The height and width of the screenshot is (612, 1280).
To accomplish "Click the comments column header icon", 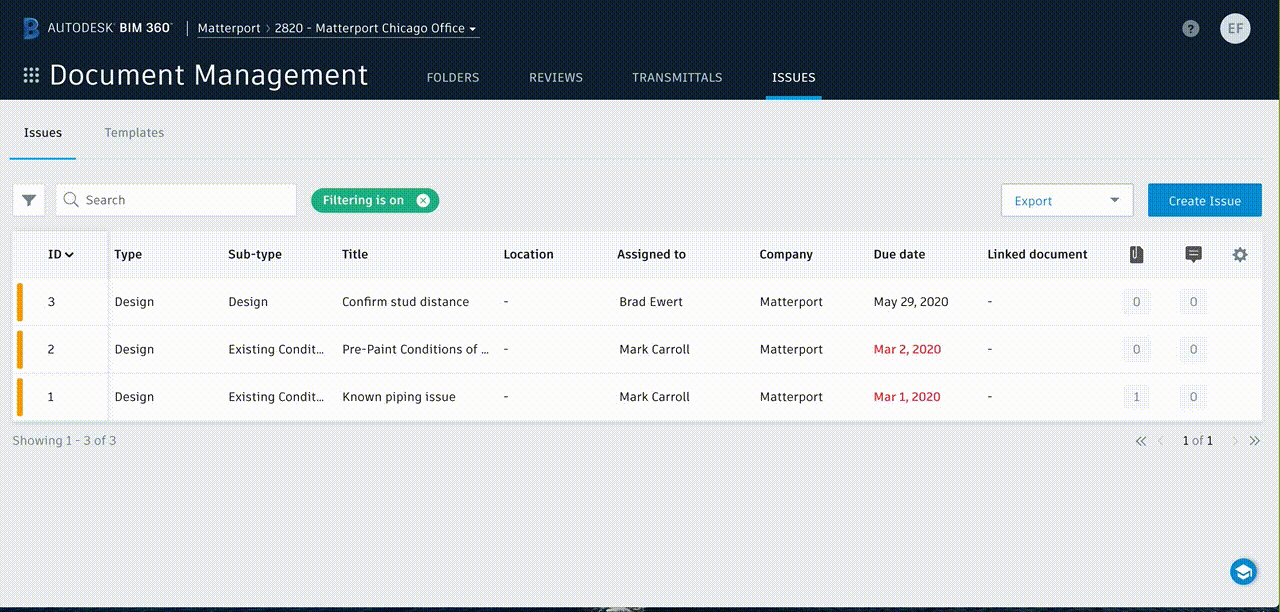I will point(1193,255).
